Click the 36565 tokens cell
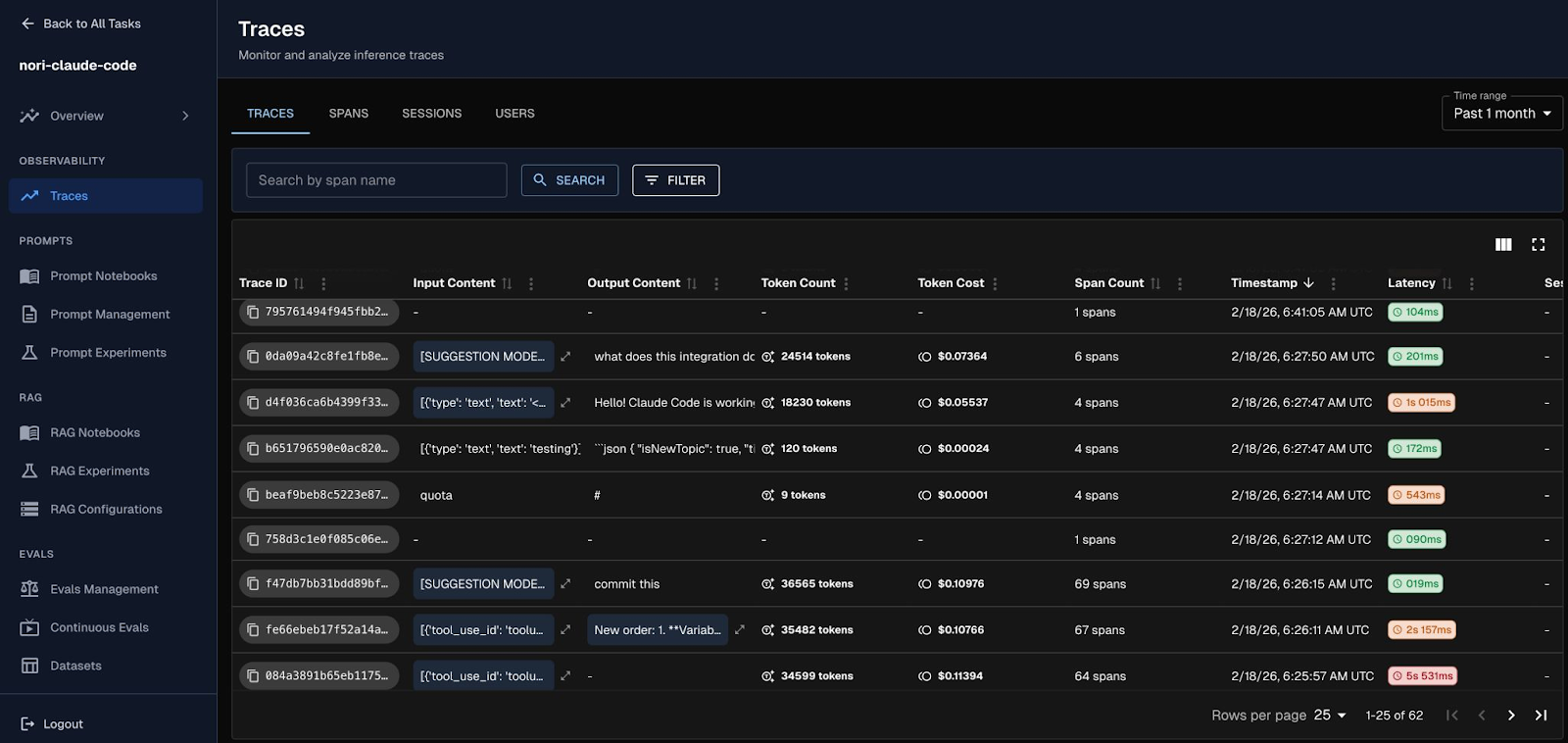This screenshot has width=1568, height=743. point(808,584)
